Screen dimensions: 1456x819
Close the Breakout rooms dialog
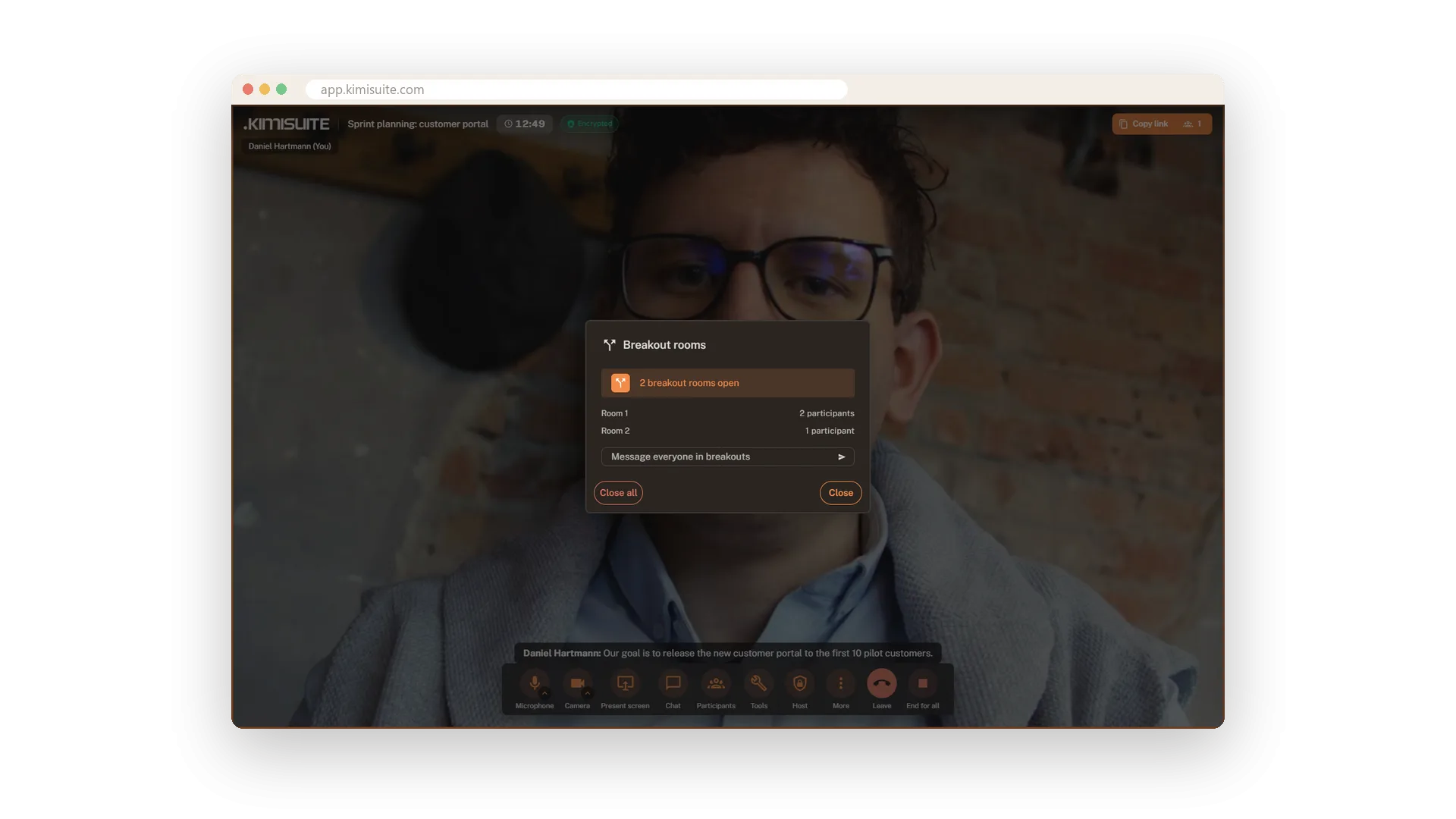click(840, 493)
